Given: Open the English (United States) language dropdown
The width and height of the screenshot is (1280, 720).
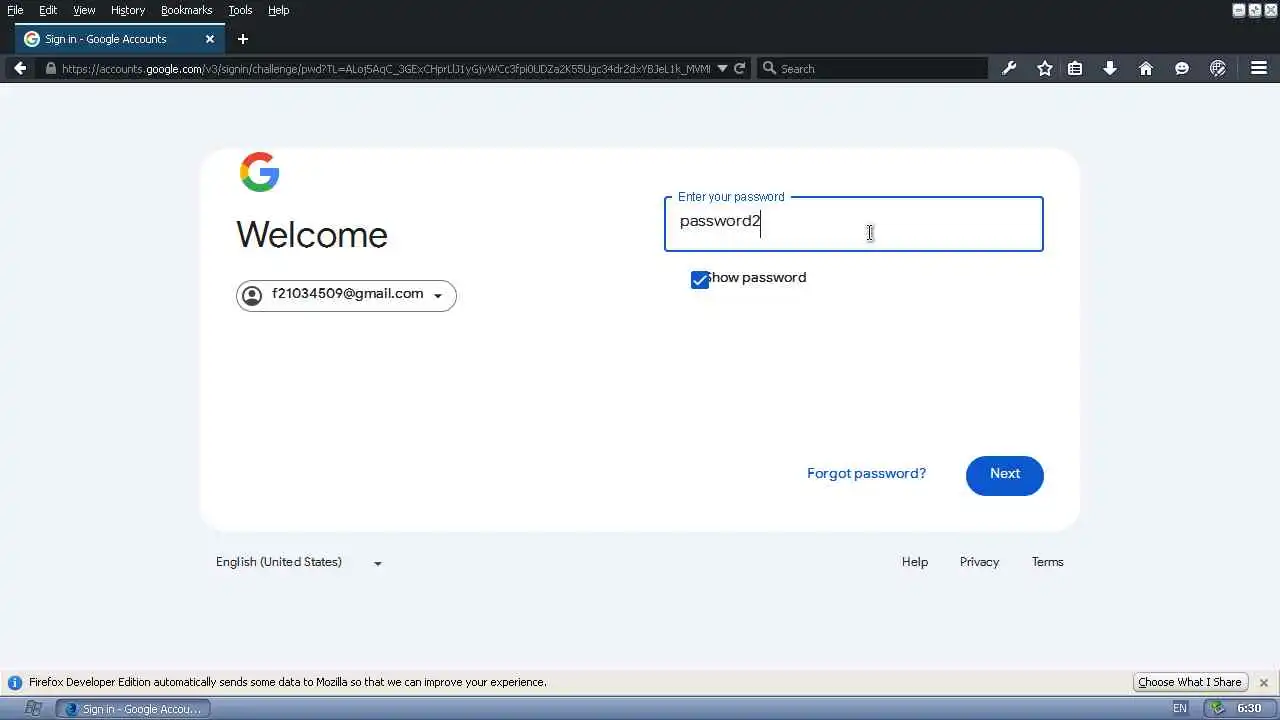Looking at the screenshot, I should (x=299, y=562).
